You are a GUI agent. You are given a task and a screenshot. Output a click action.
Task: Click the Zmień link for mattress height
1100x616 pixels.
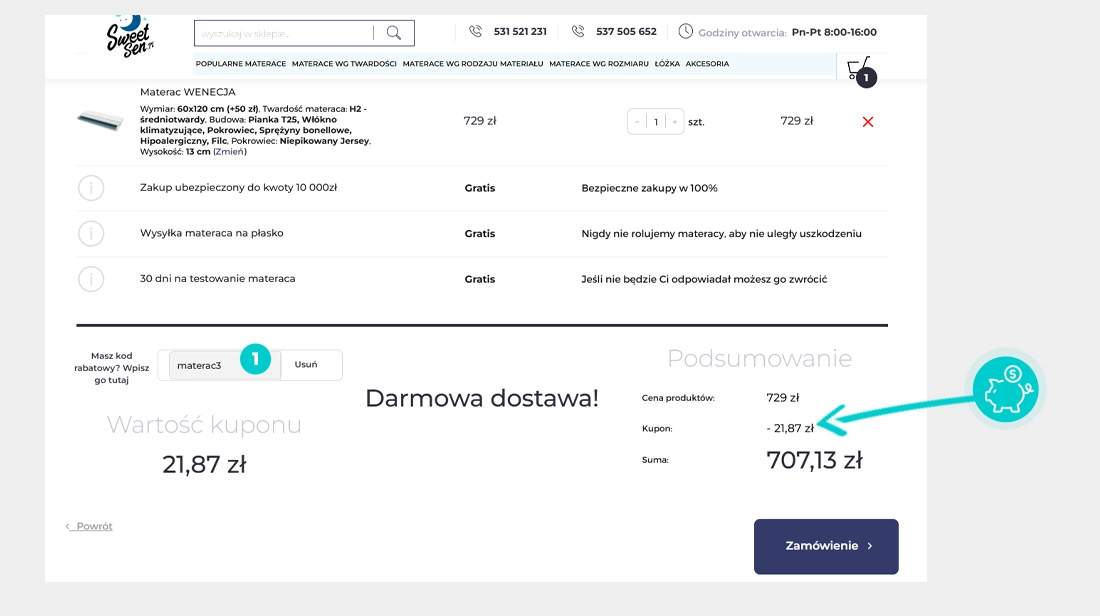point(229,152)
